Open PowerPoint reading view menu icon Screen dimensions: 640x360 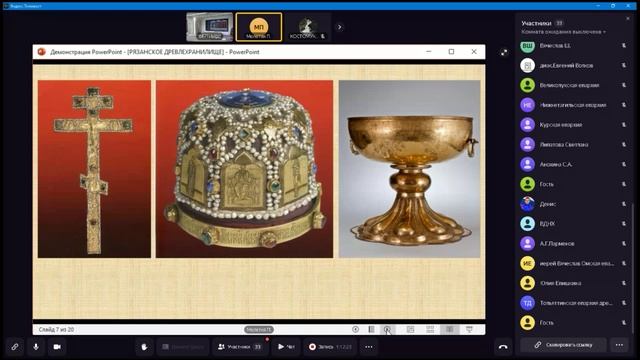point(371,329)
